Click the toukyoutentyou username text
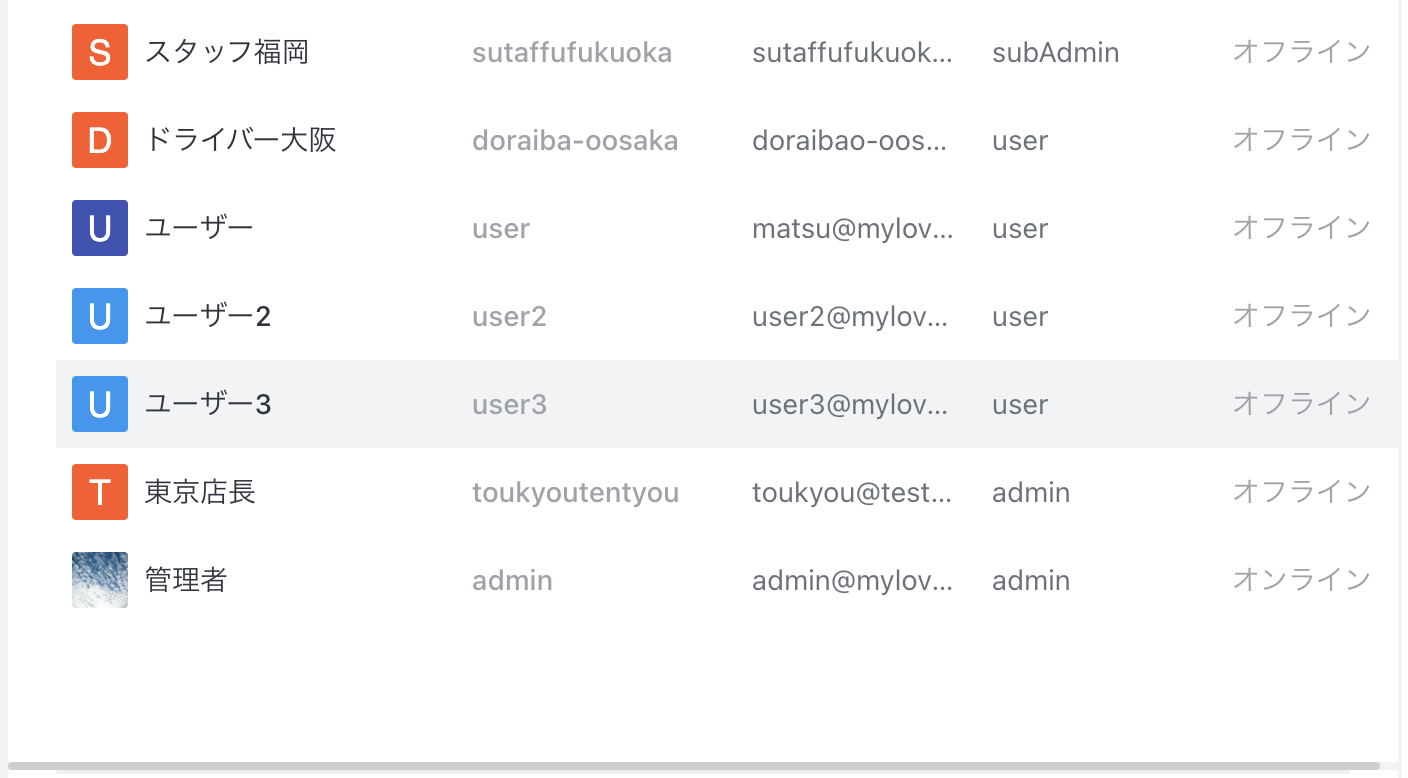The image size is (1408, 778). coord(575,492)
